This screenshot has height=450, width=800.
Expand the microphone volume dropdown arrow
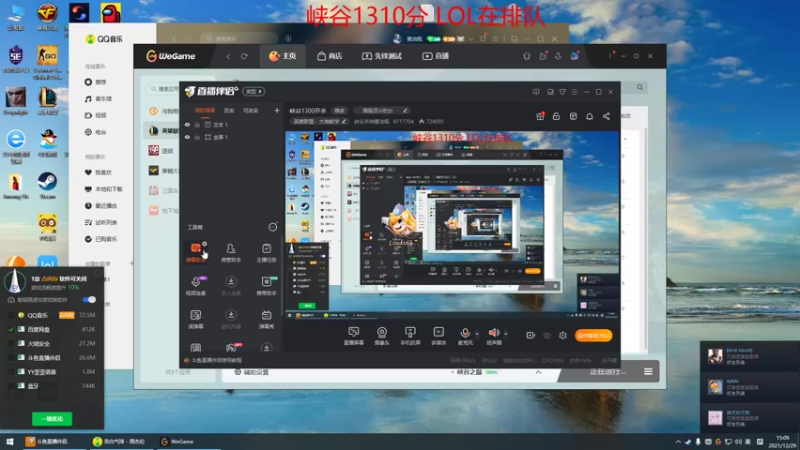477,334
